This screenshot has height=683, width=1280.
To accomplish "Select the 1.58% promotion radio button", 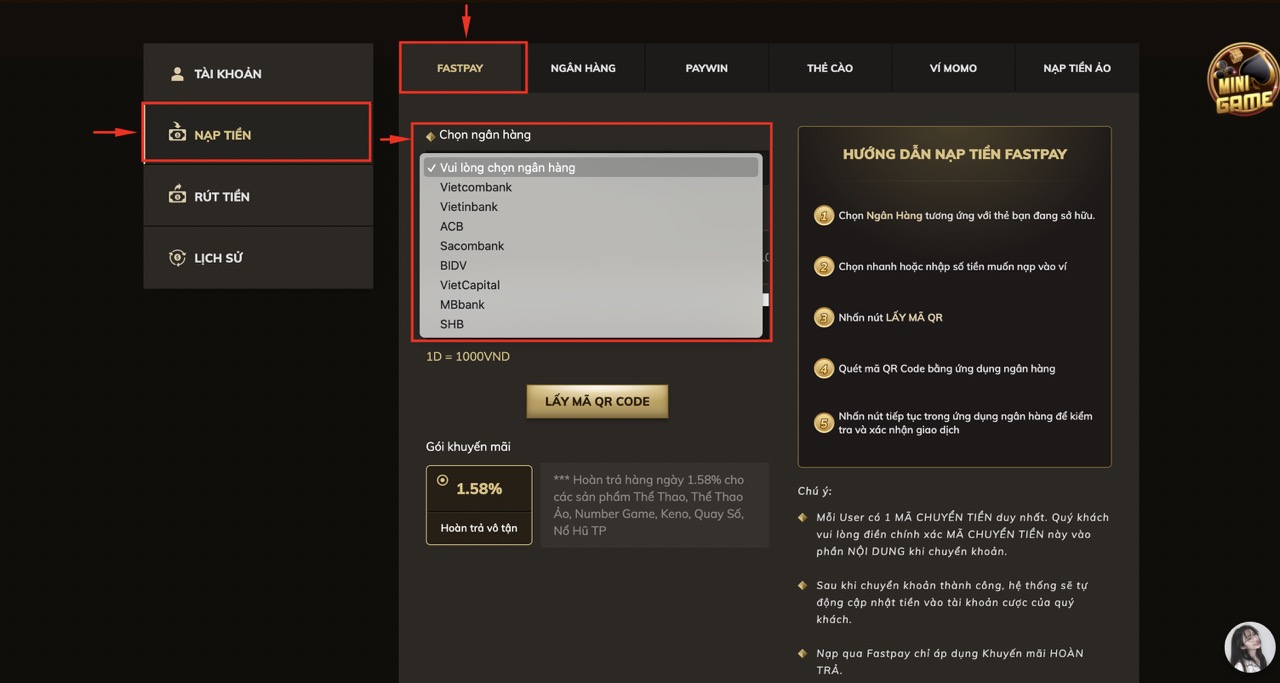I will pyautogui.click(x=442, y=480).
